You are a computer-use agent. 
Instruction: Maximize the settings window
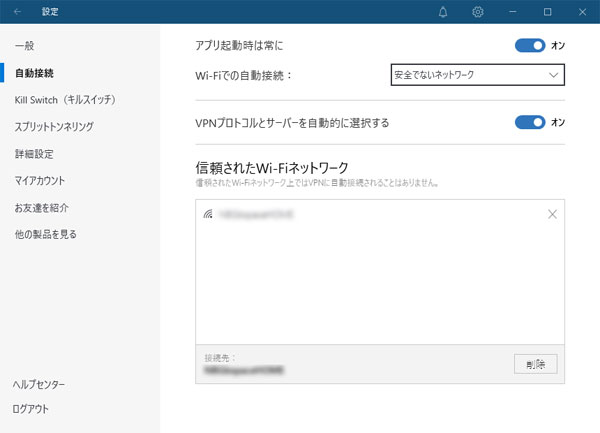coord(548,12)
